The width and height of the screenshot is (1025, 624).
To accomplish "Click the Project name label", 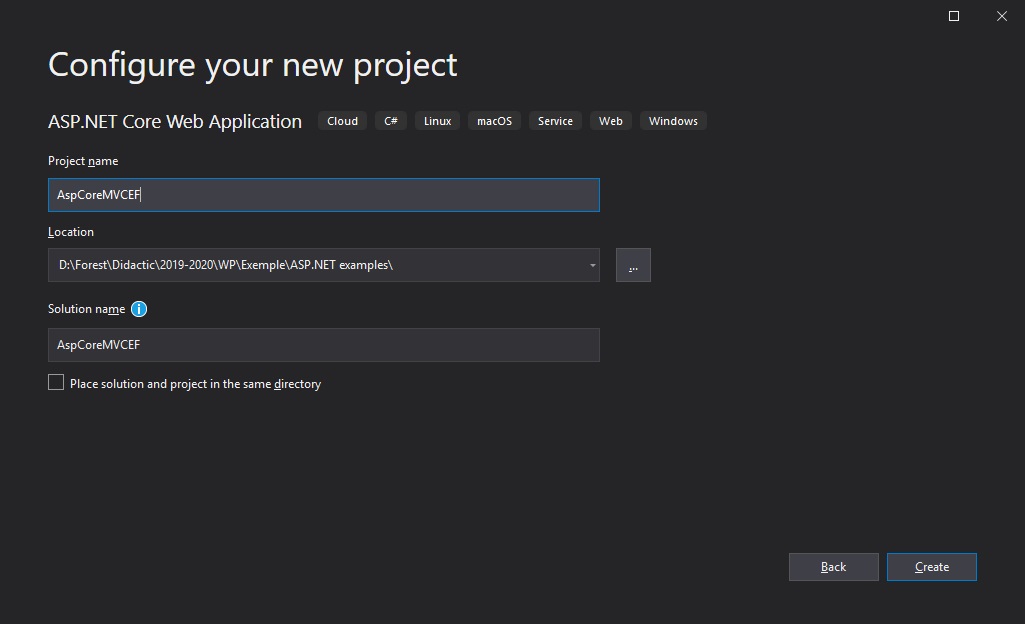I will point(83,161).
